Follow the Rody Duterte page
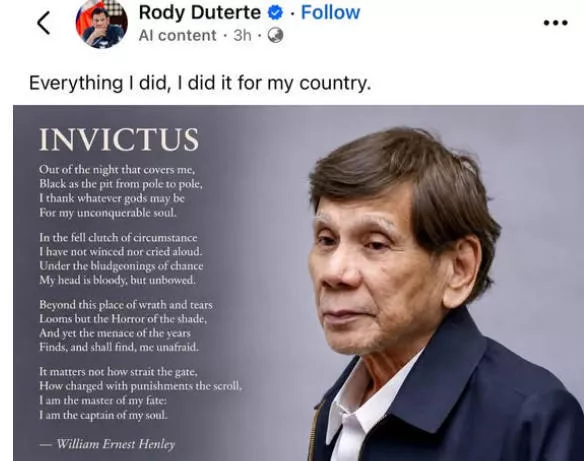584x461 pixels. tap(330, 13)
